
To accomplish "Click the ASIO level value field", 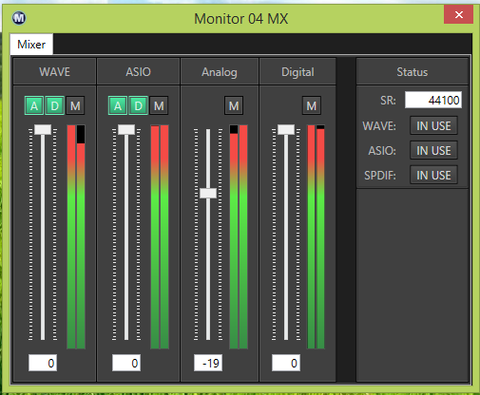I will point(126,363).
